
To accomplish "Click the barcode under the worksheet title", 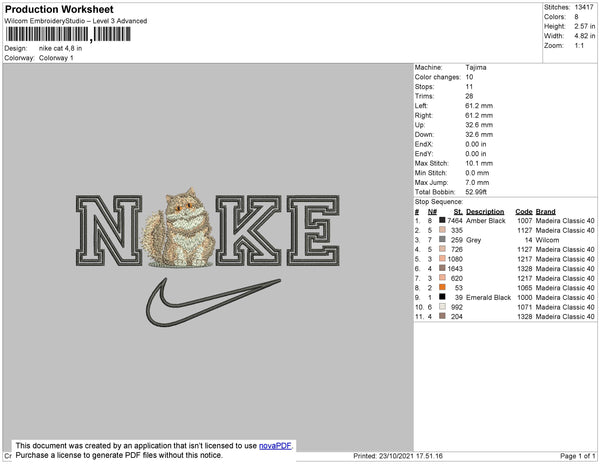I will point(68,34).
